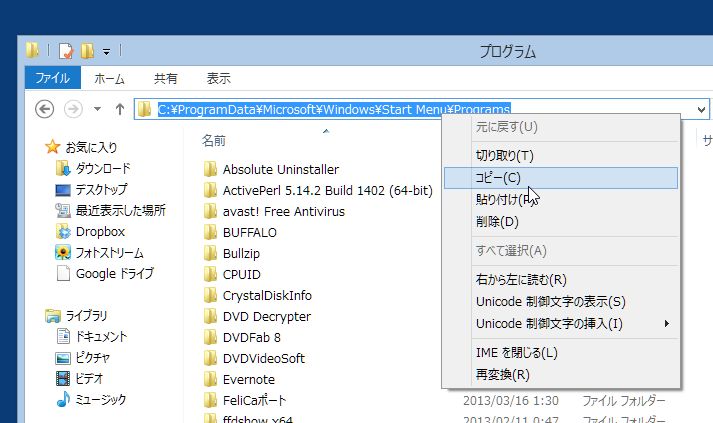This screenshot has height=423, width=713.
Task: Choose 削除(D) from context menu
Action: click(x=561, y=222)
